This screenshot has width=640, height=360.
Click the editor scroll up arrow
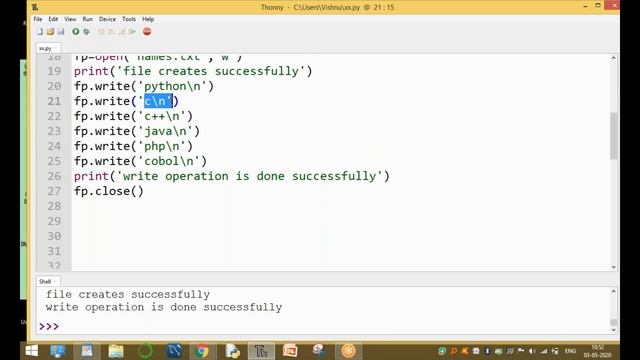click(x=613, y=58)
